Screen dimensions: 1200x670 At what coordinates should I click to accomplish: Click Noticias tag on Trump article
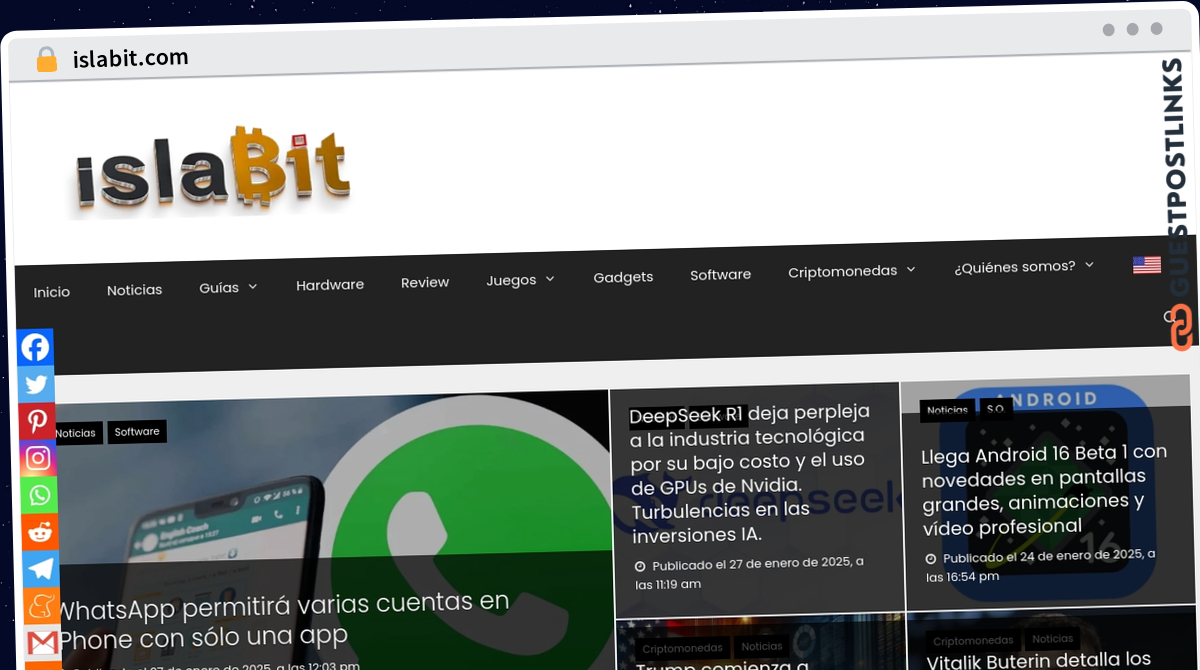(x=762, y=647)
